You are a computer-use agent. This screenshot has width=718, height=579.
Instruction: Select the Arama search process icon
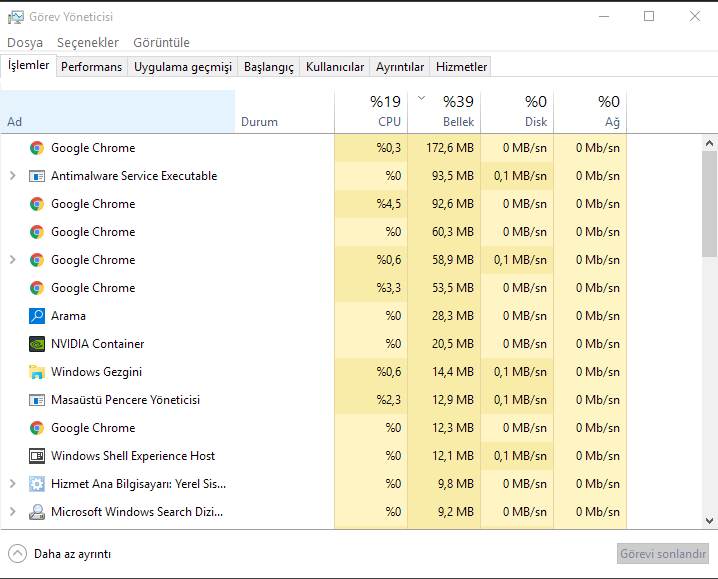point(37,316)
